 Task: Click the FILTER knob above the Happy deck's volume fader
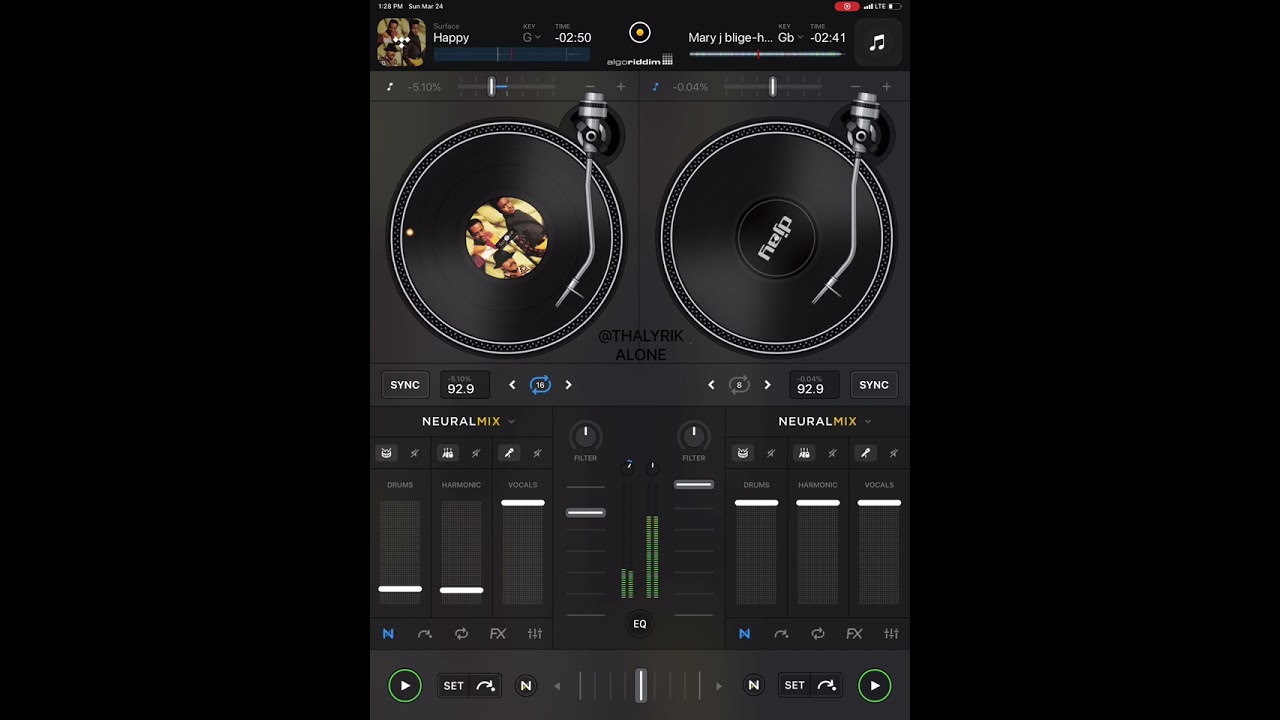pos(585,436)
